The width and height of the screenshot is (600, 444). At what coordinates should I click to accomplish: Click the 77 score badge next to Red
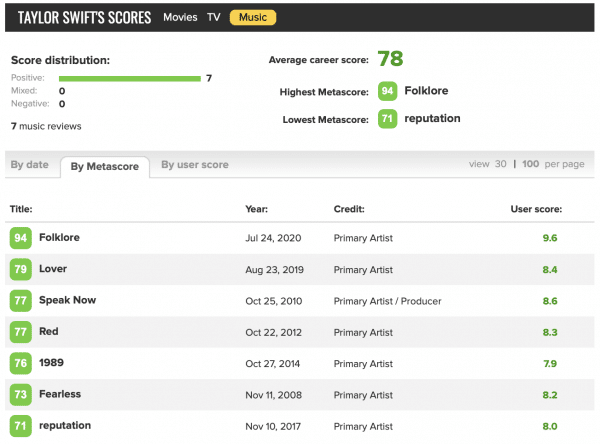tap(20, 331)
